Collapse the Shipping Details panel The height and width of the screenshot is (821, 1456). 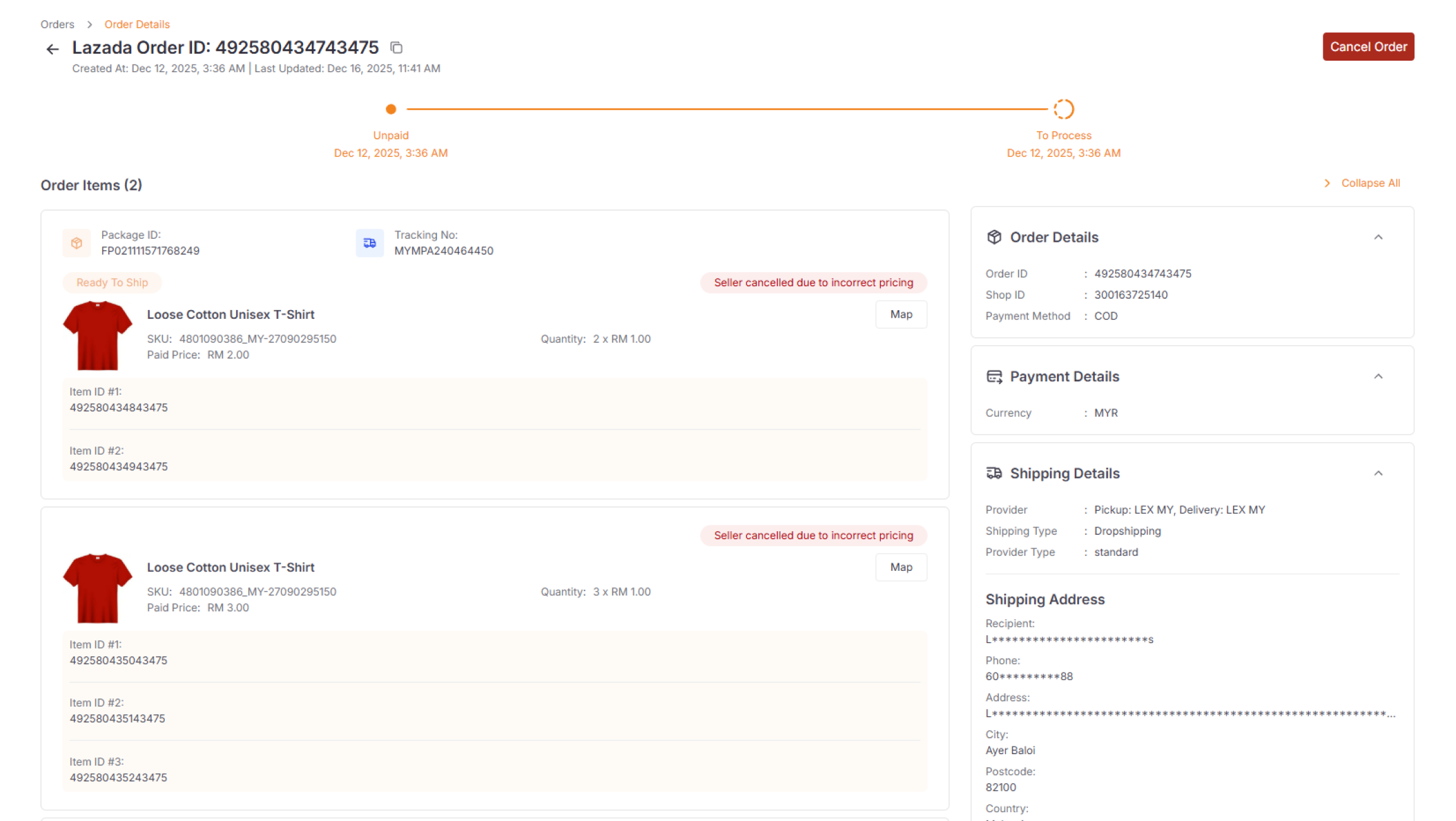(x=1378, y=472)
